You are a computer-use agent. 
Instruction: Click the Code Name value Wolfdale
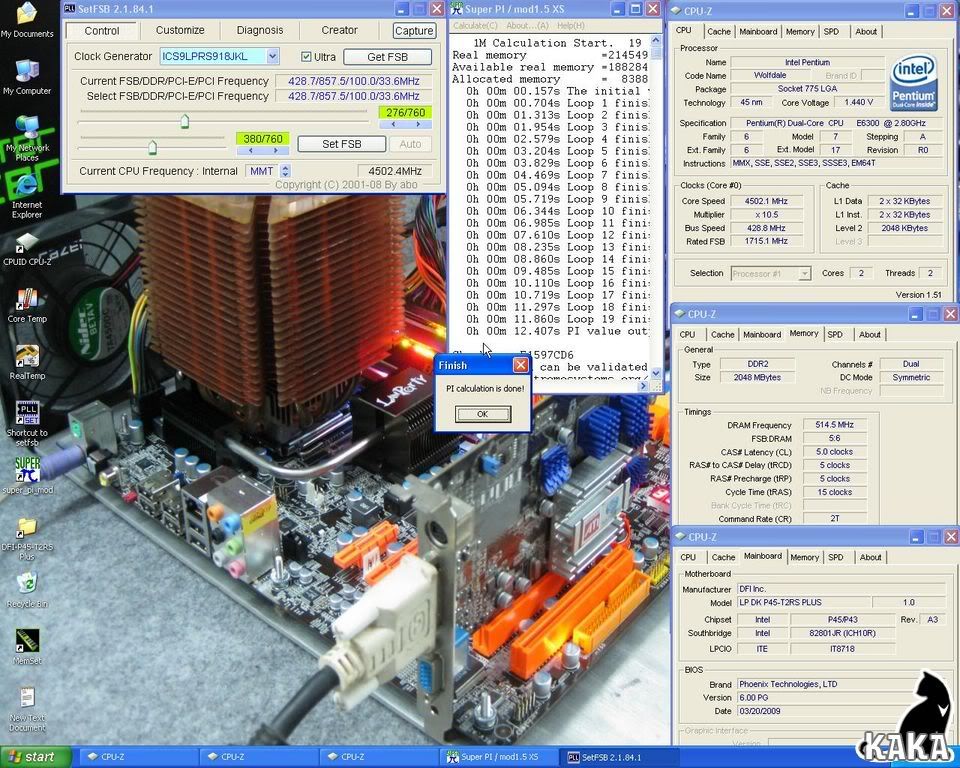[x=770, y=75]
